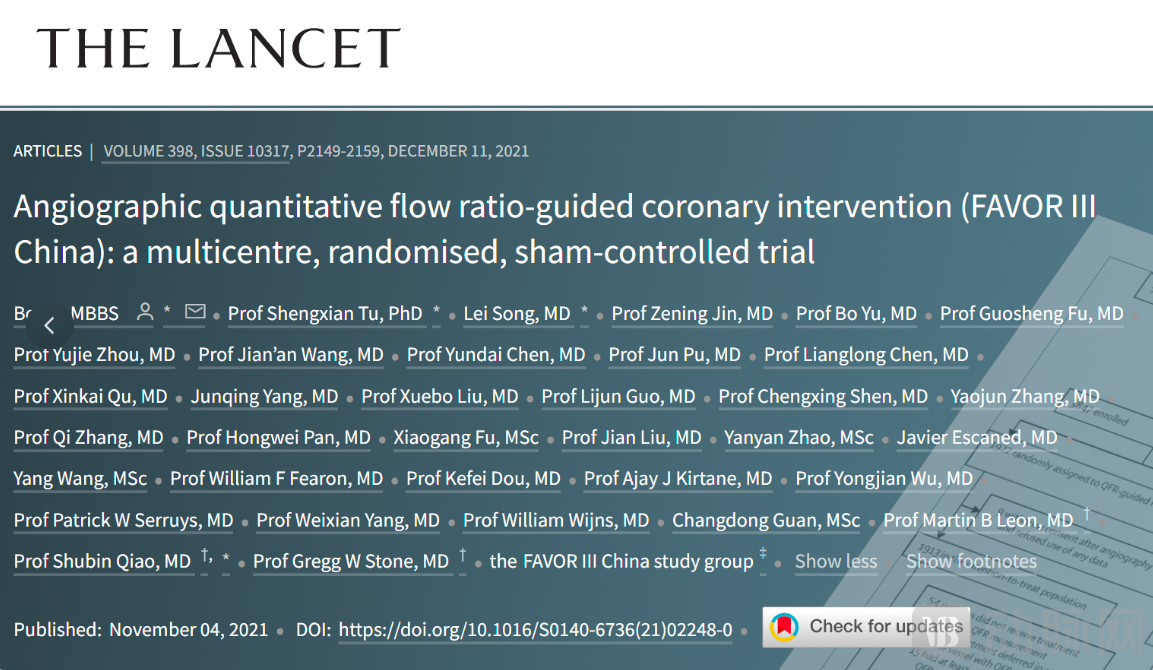Click the ARTICLES section label
Viewport: 1153px width, 670px height.
[x=48, y=152]
